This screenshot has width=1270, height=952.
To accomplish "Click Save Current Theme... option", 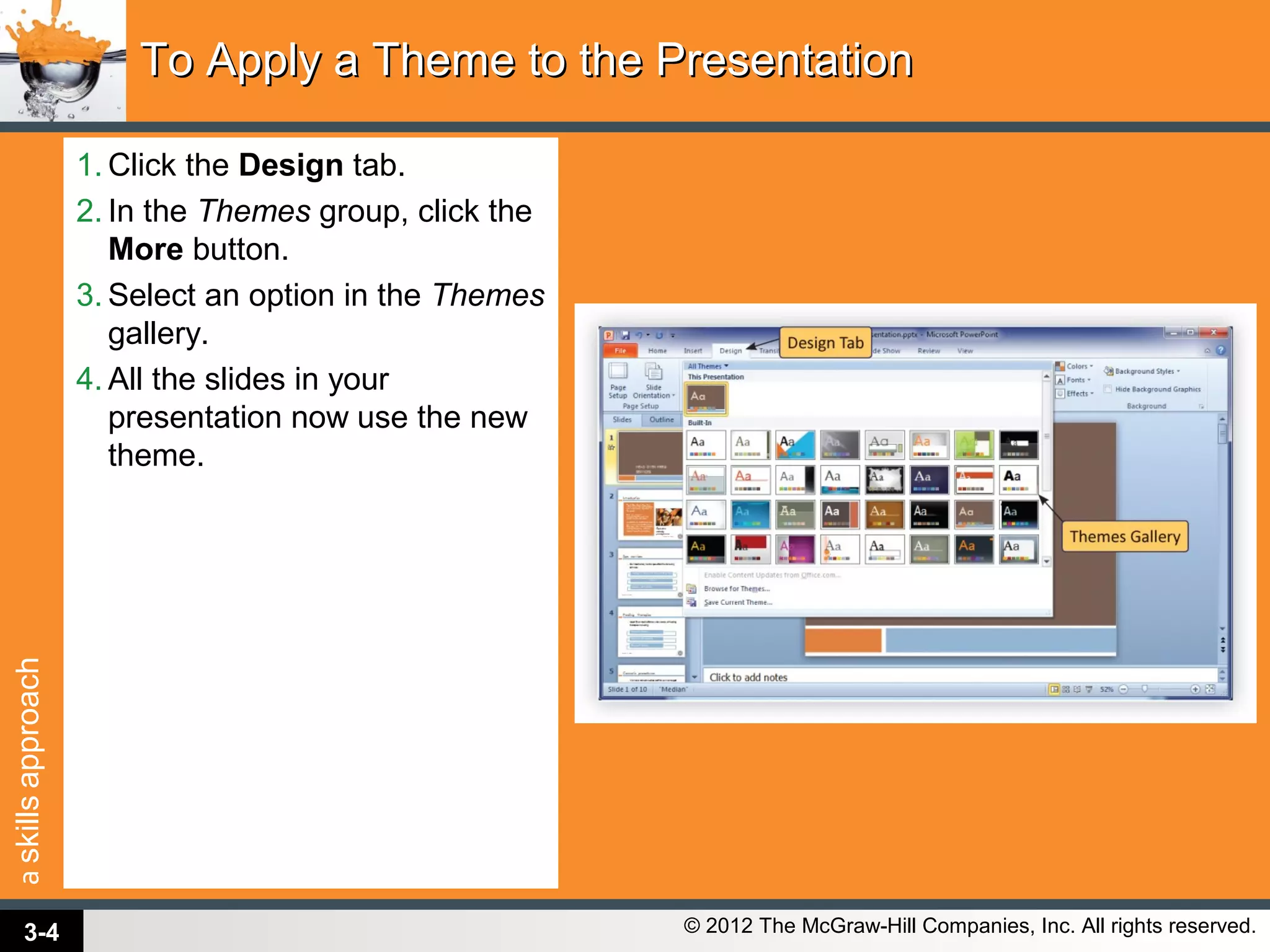I will click(x=738, y=602).
